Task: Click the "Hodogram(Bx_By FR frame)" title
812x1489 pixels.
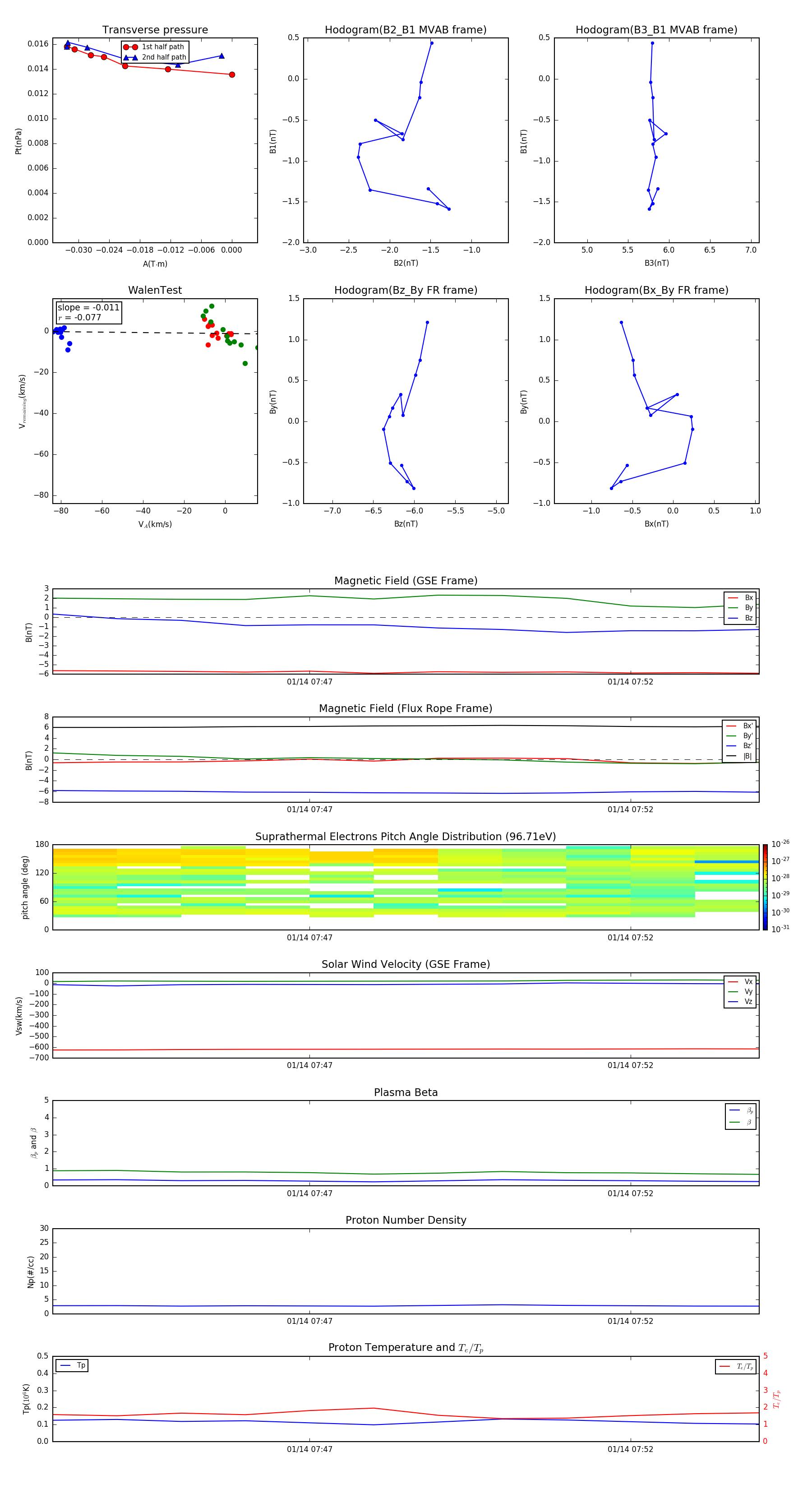Action: [656, 290]
